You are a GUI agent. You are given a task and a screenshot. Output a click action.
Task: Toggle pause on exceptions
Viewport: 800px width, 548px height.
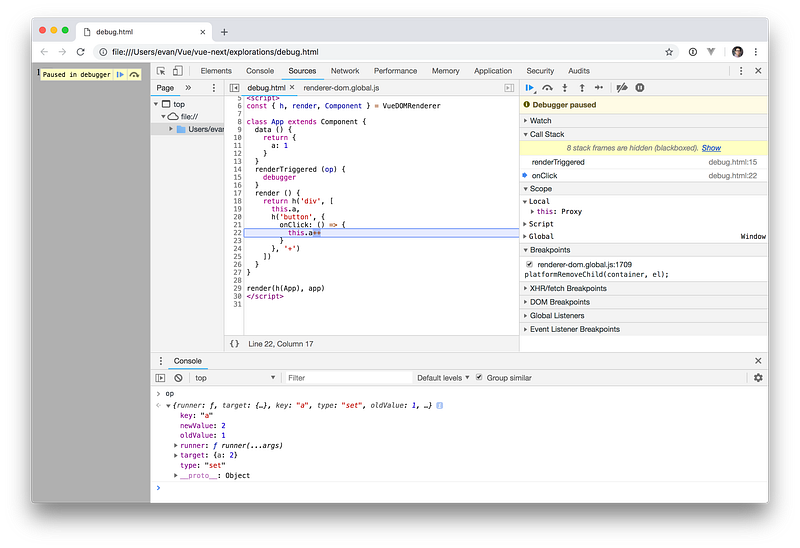click(x=640, y=88)
